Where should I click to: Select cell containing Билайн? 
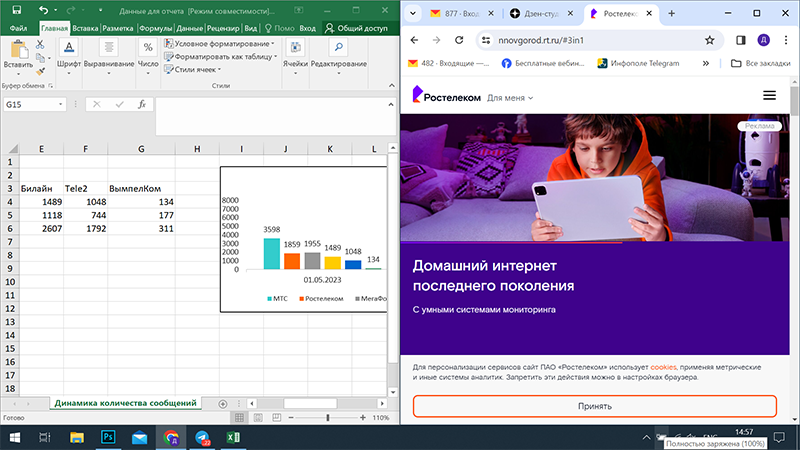[x=41, y=188]
